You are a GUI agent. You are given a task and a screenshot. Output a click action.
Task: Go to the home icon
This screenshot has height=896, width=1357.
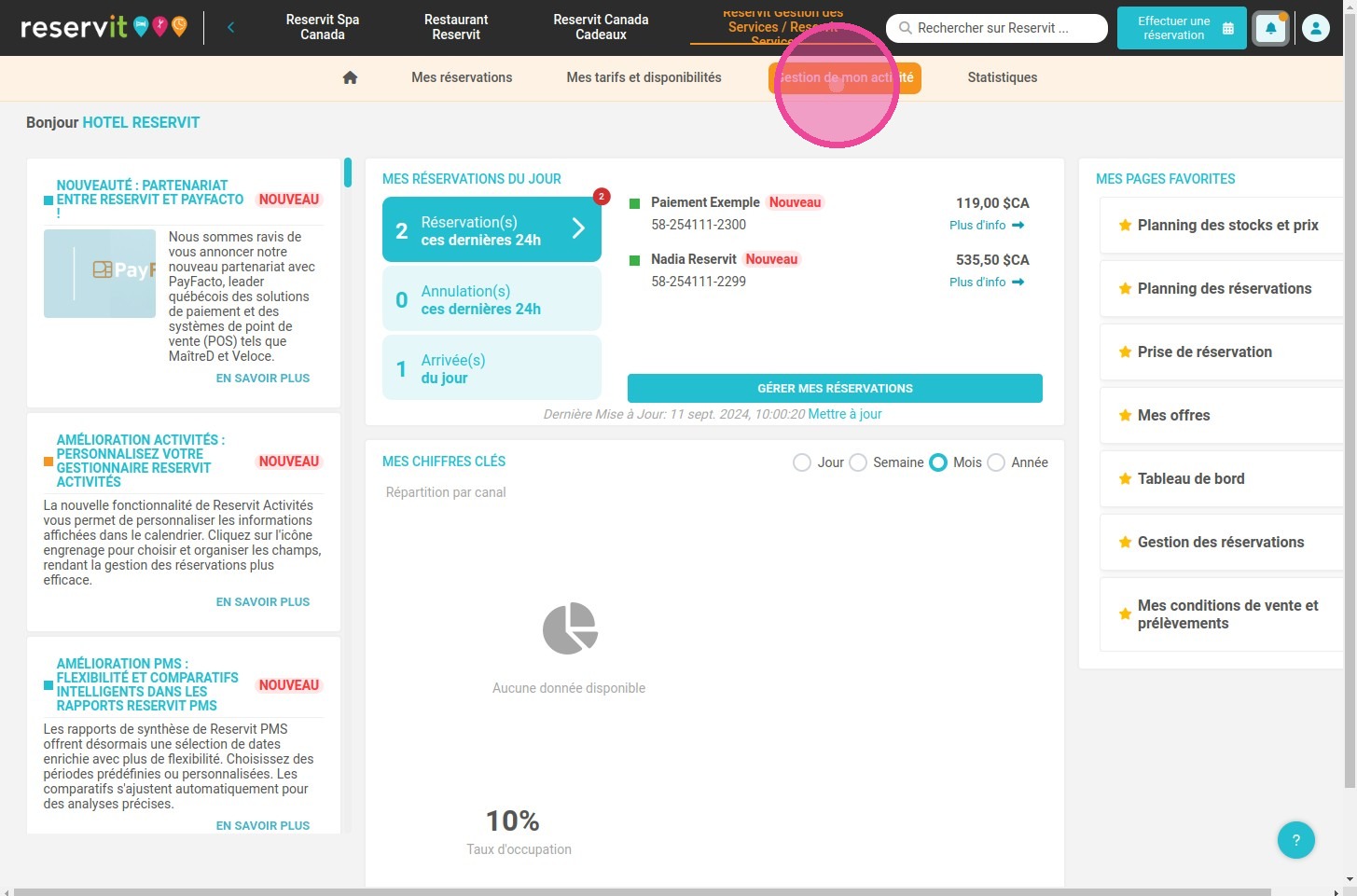350,77
